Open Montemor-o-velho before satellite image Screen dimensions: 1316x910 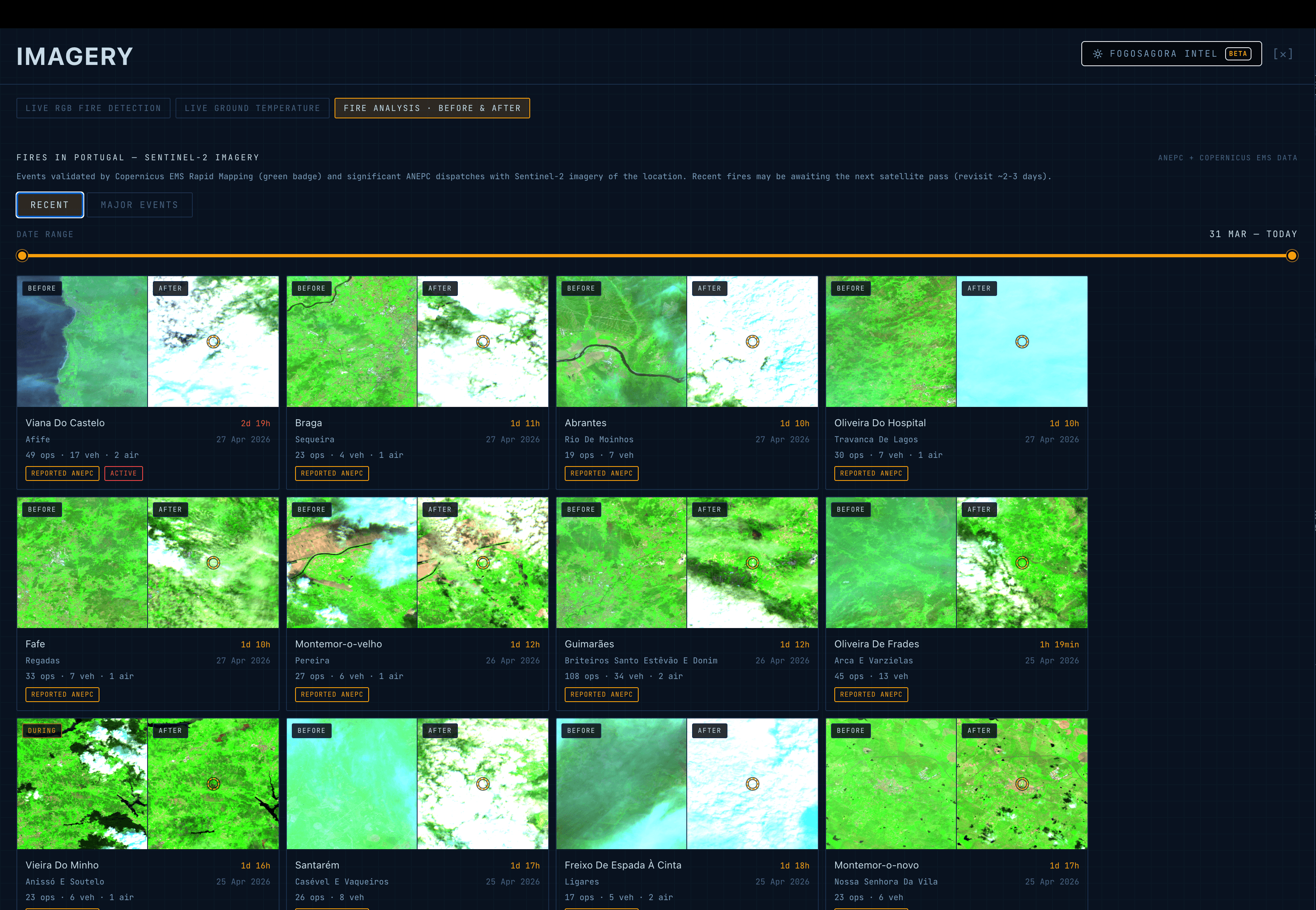coord(352,563)
